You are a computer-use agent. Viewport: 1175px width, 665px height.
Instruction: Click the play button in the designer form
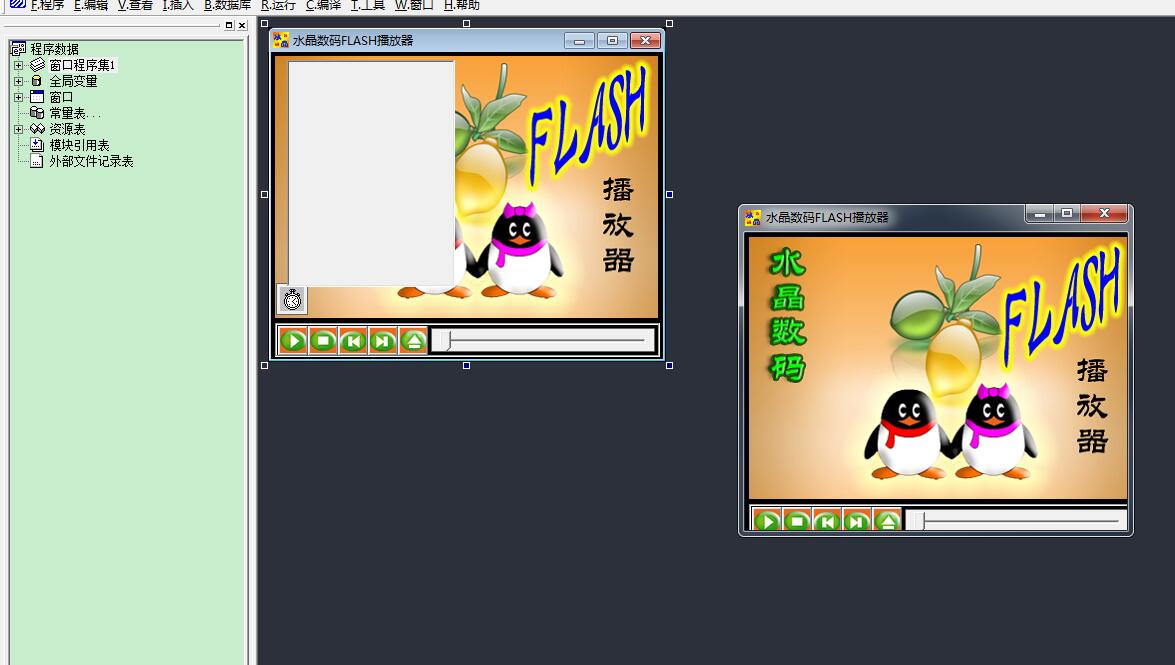293,341
